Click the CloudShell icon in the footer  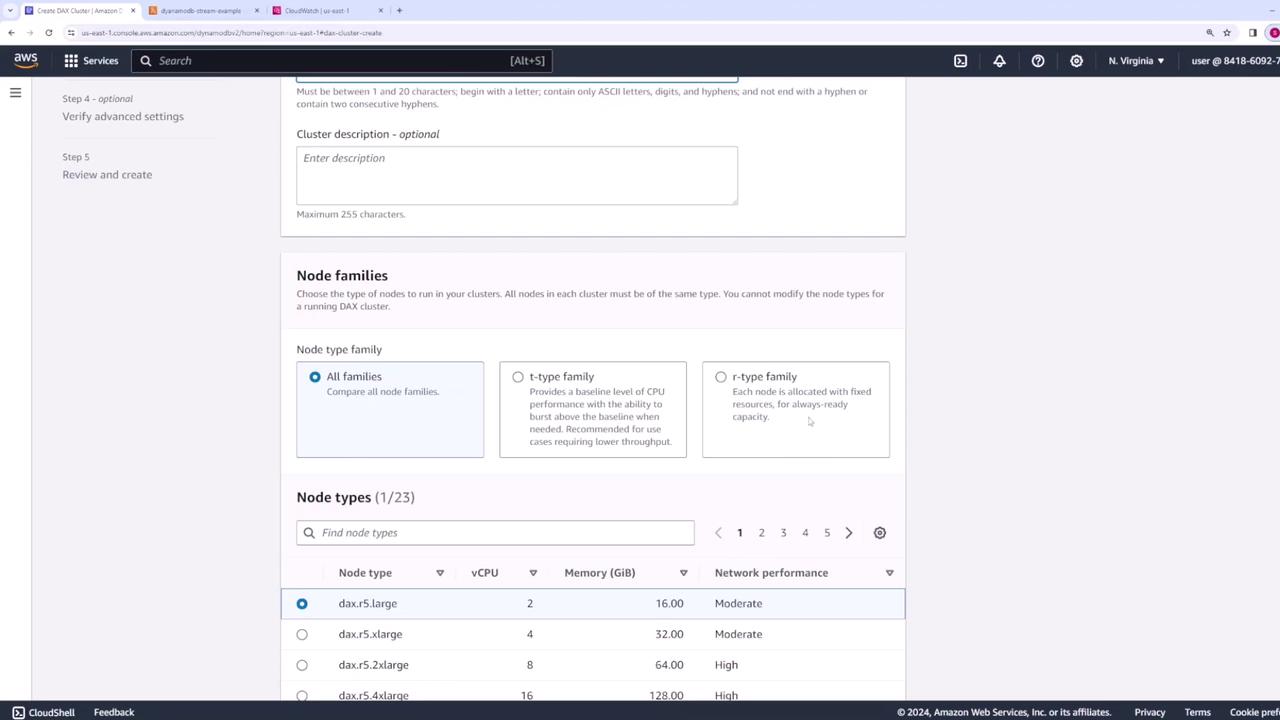tap(18, 712)
